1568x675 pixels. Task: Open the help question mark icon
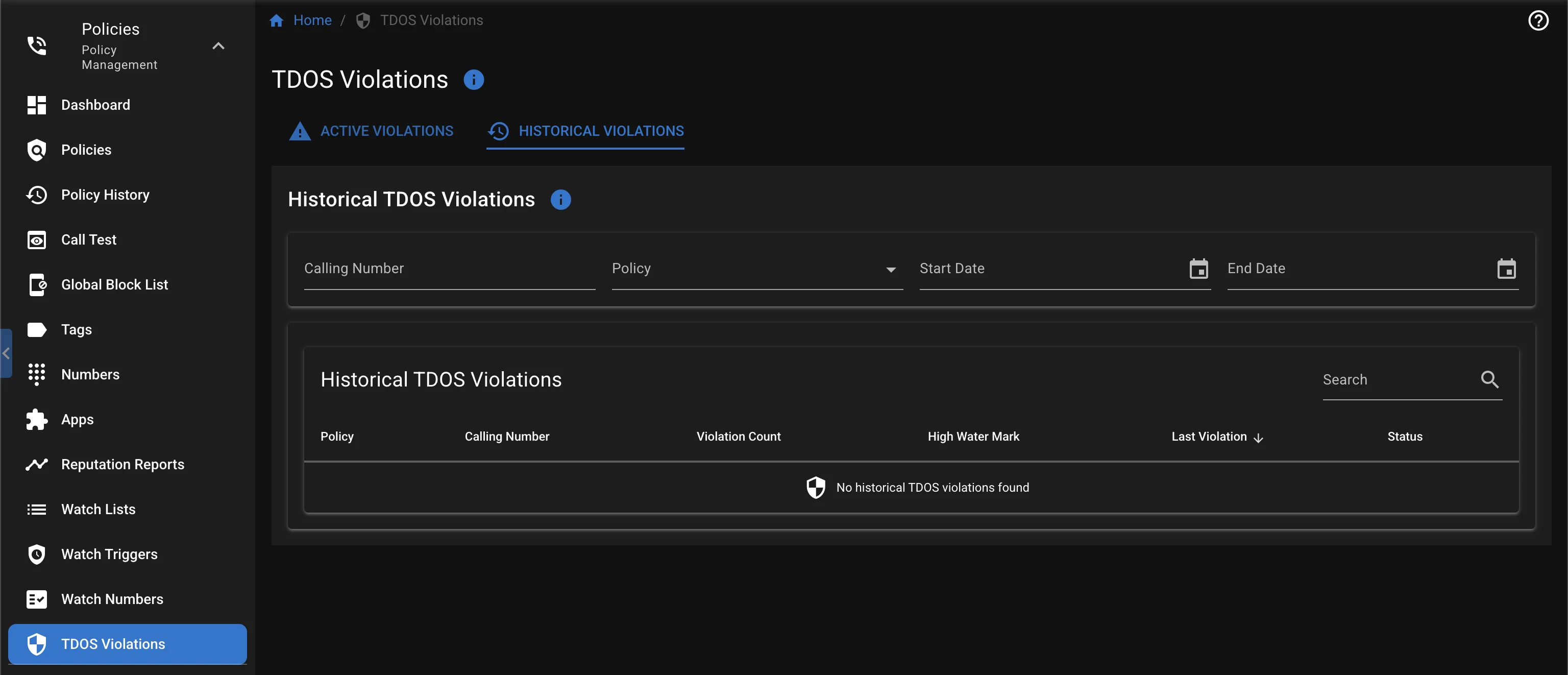tap(1538, 20)
